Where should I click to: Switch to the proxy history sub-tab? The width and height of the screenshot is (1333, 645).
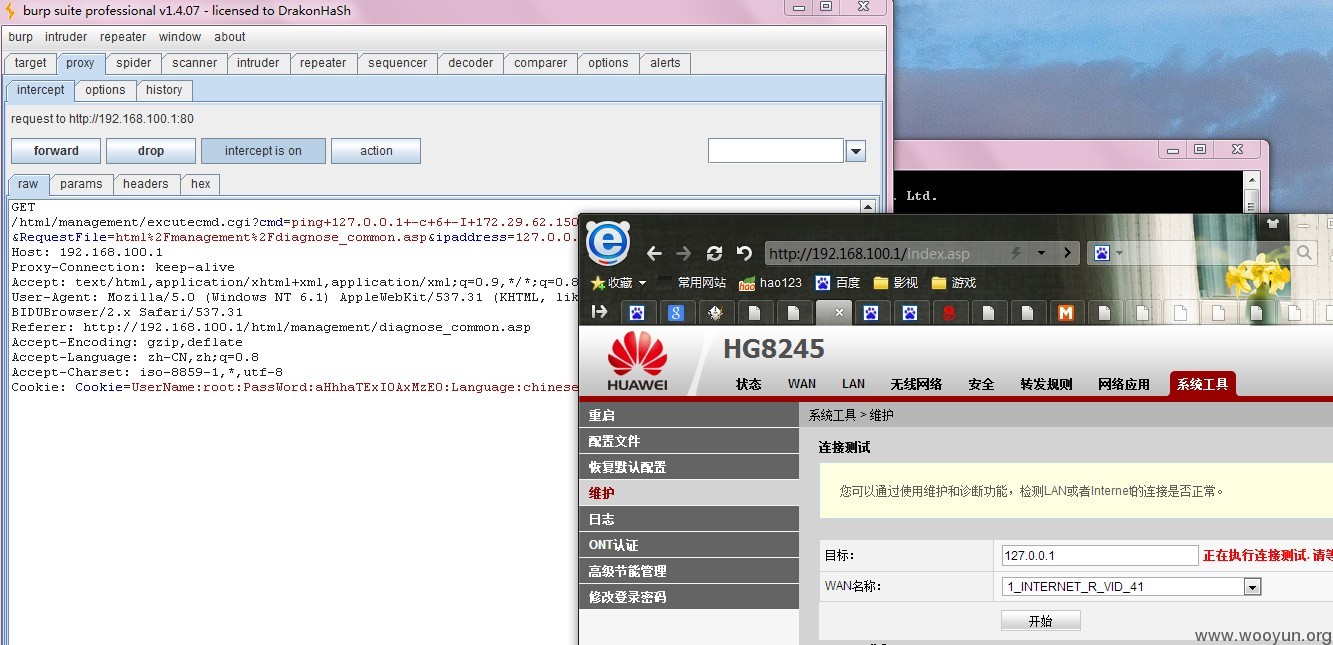[164, 90]
